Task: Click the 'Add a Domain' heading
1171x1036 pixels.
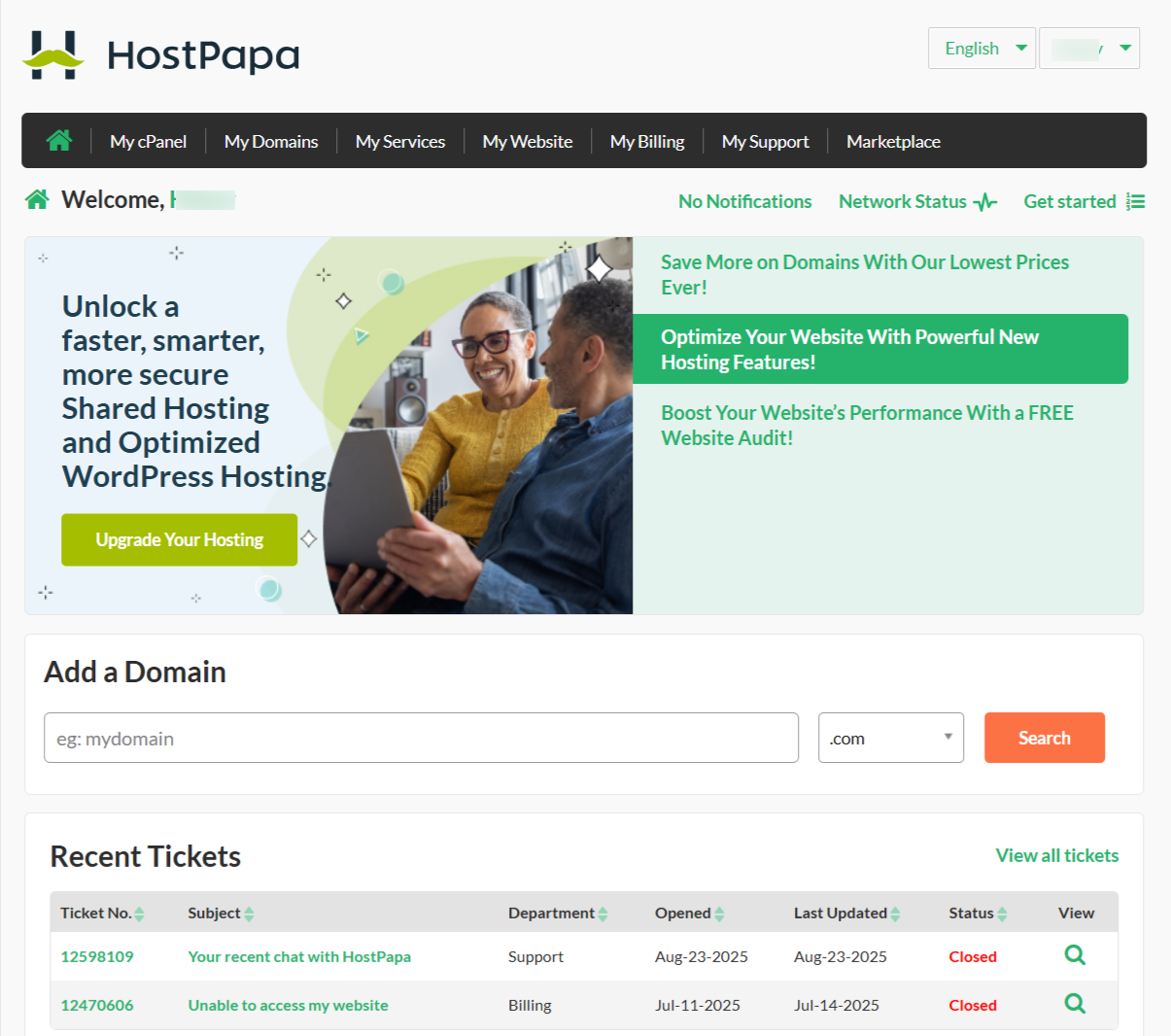Action: [135, 672]
